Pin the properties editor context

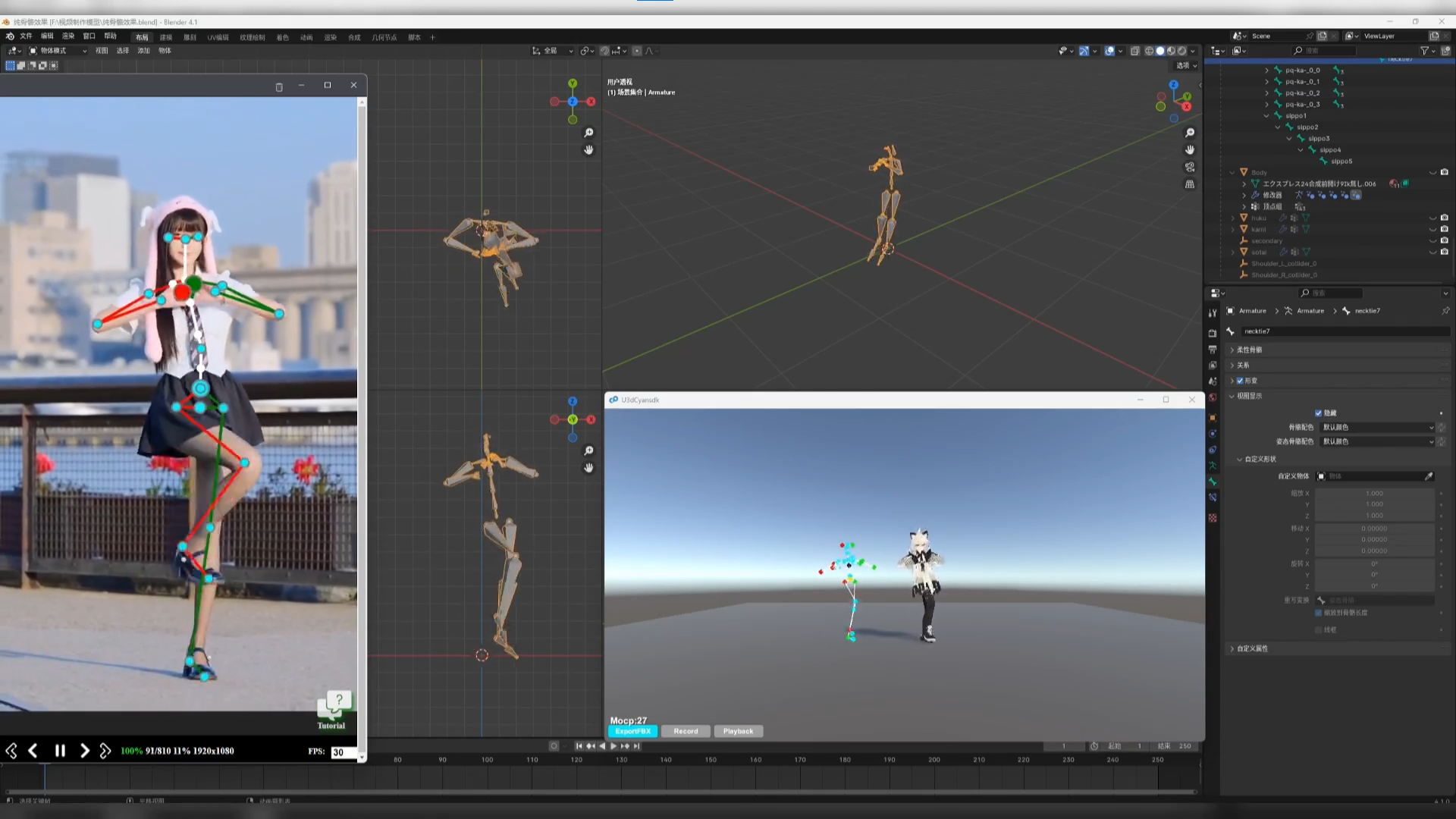tap(1445, 311)
